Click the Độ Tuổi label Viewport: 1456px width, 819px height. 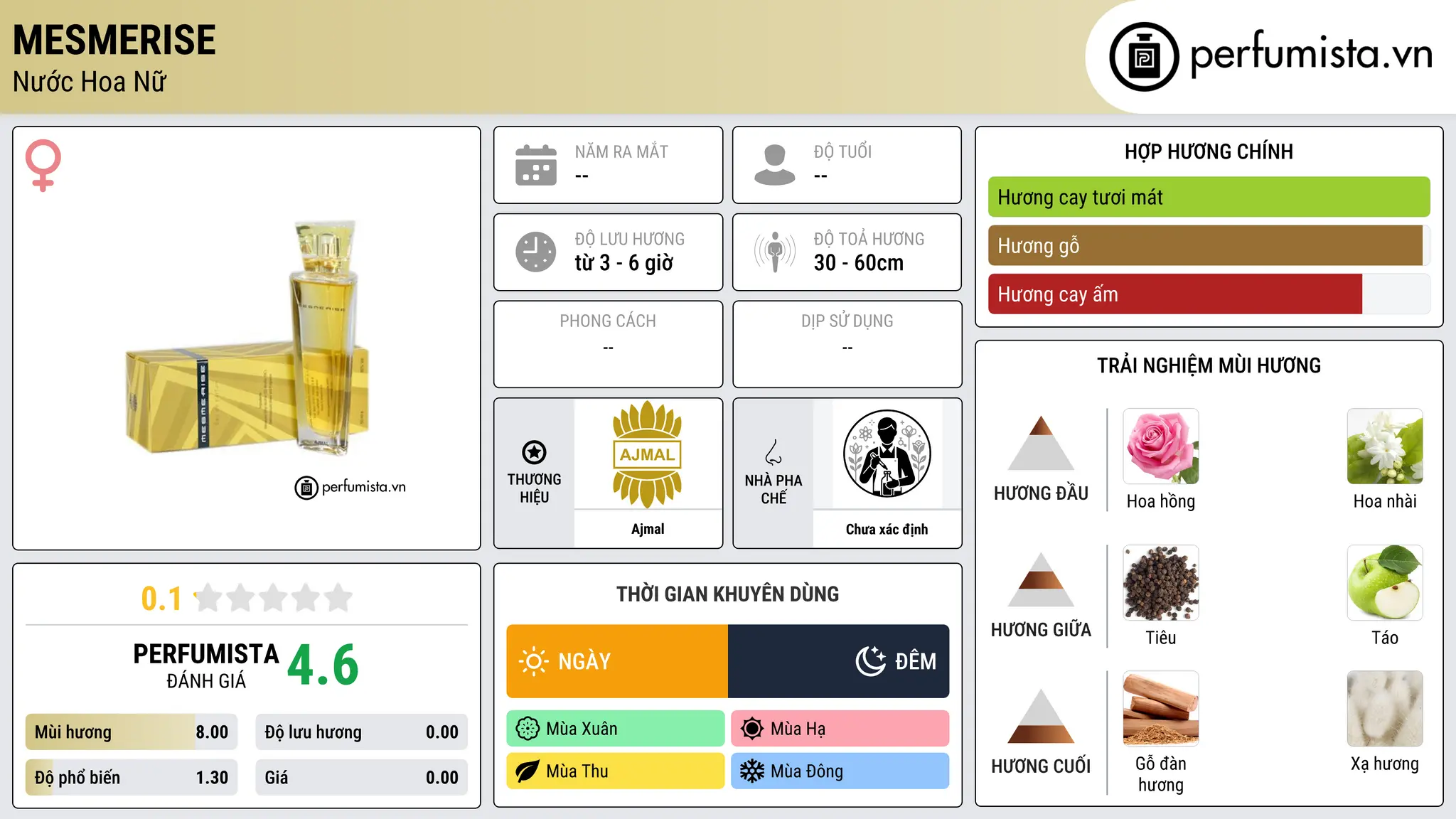click(842, 151)
